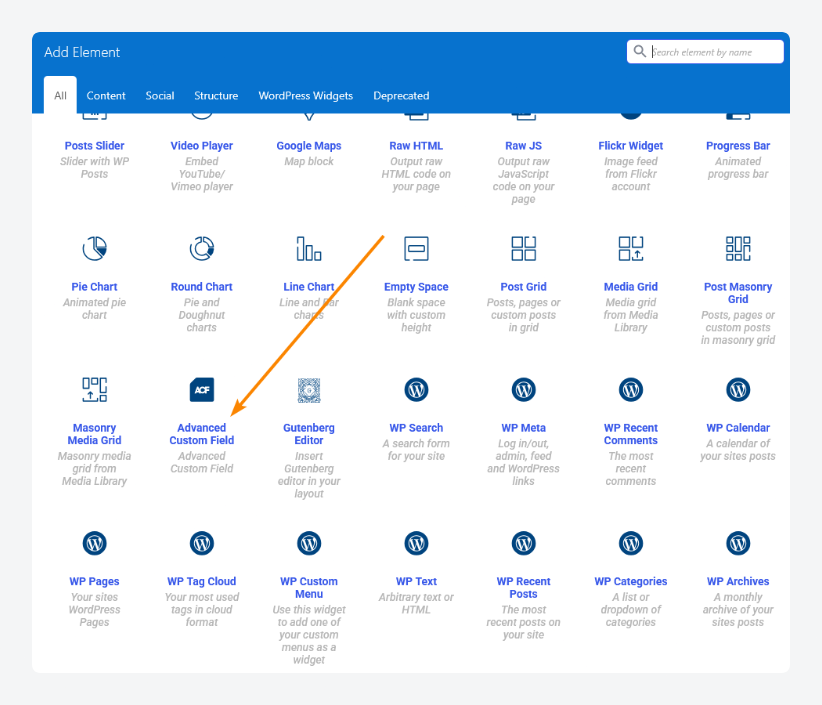Click the WP Meta title
Image resolution: width=822 pixels, height=705 pixels.
524,428
